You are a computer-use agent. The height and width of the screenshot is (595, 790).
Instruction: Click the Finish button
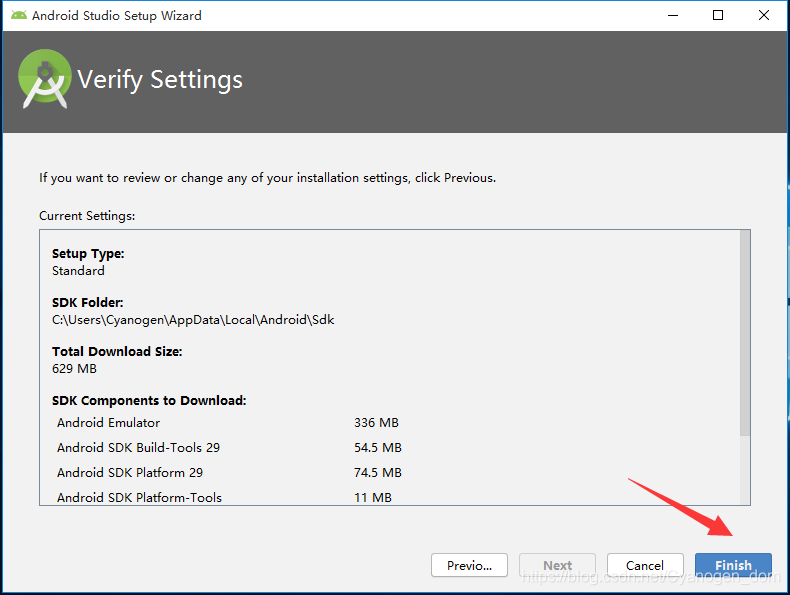[x=733, y=565]
